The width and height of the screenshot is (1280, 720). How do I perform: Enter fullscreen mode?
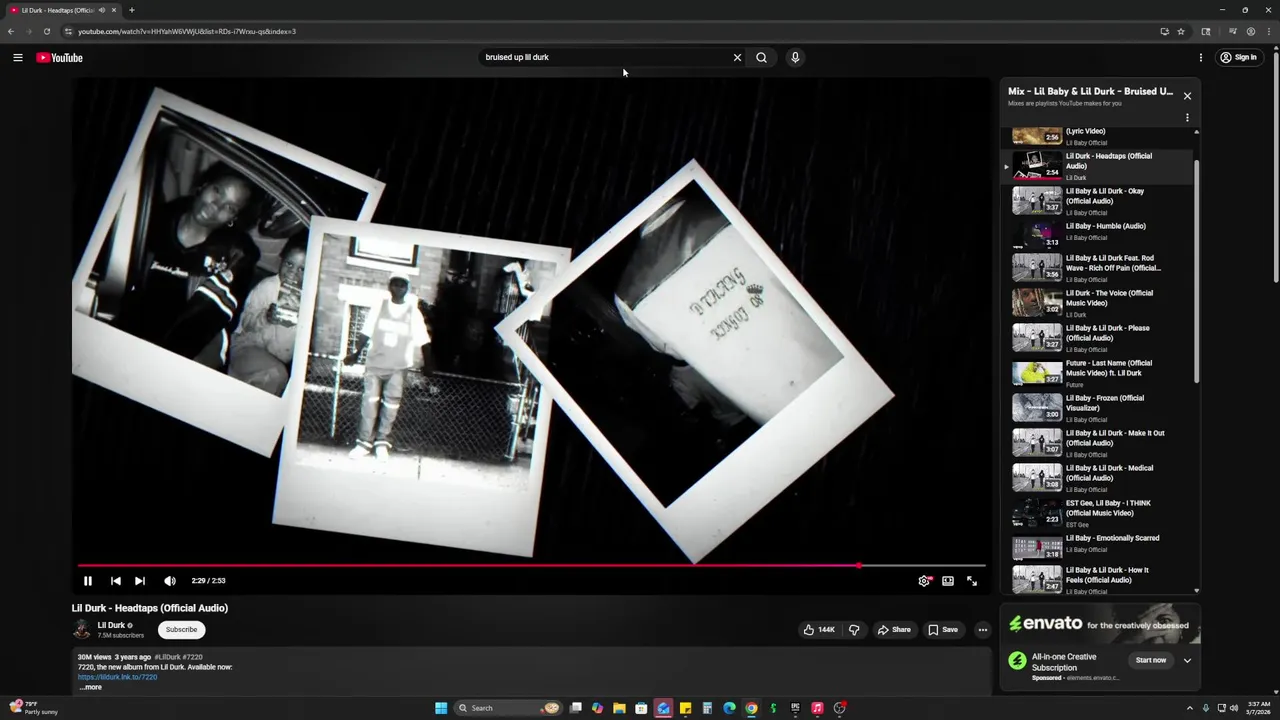972,580
